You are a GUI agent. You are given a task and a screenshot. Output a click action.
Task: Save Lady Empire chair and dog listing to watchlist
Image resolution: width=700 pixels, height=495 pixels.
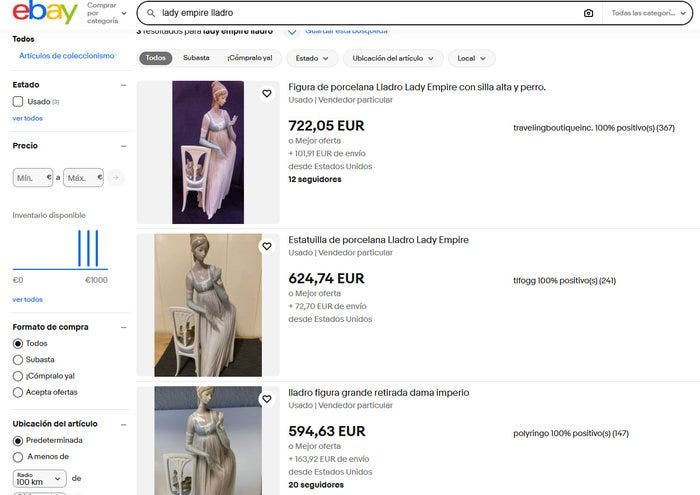(x=267, y=93)
